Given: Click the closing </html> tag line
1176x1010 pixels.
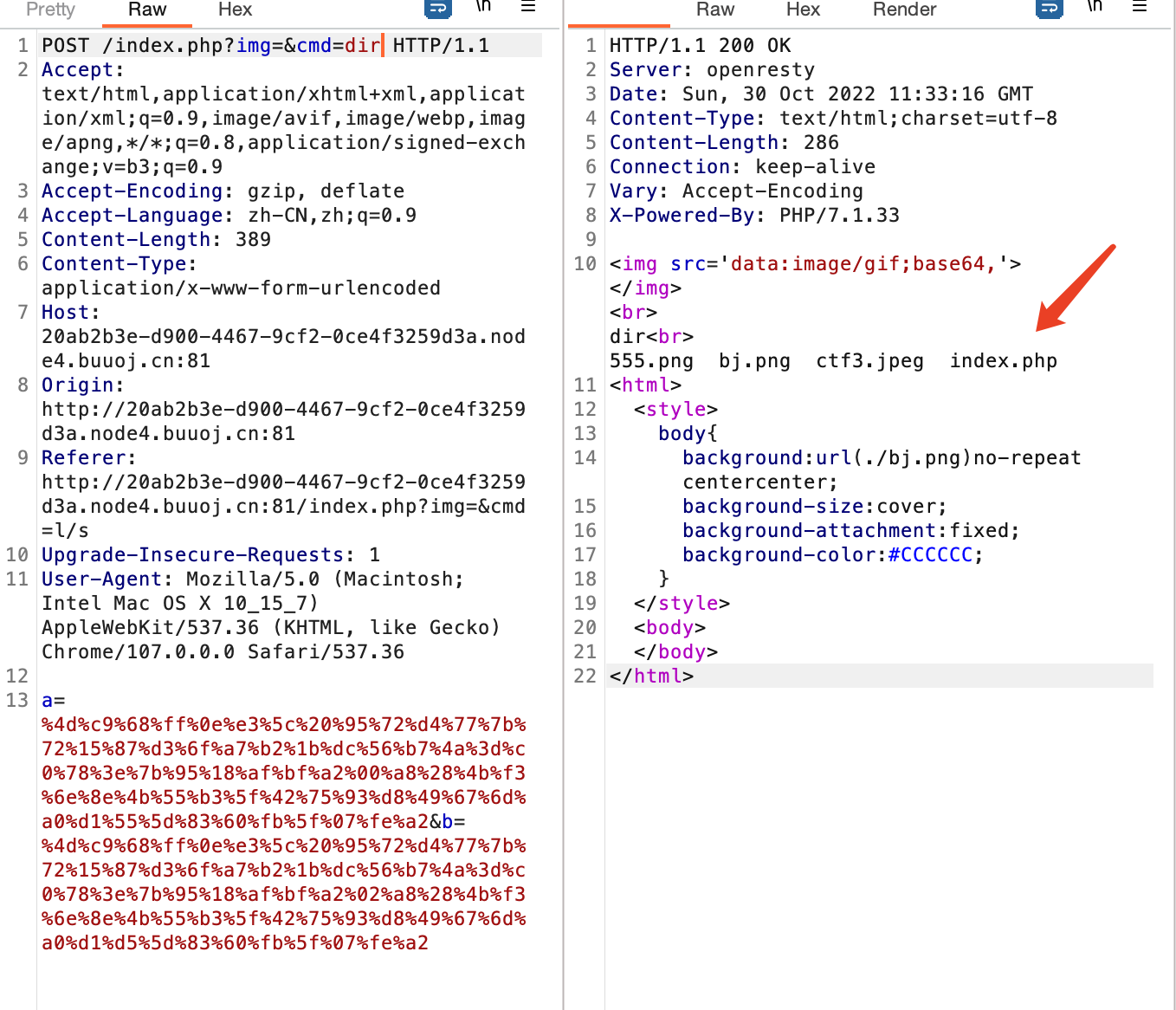Looking at the screenshot, I should click(x=651, y=676).
